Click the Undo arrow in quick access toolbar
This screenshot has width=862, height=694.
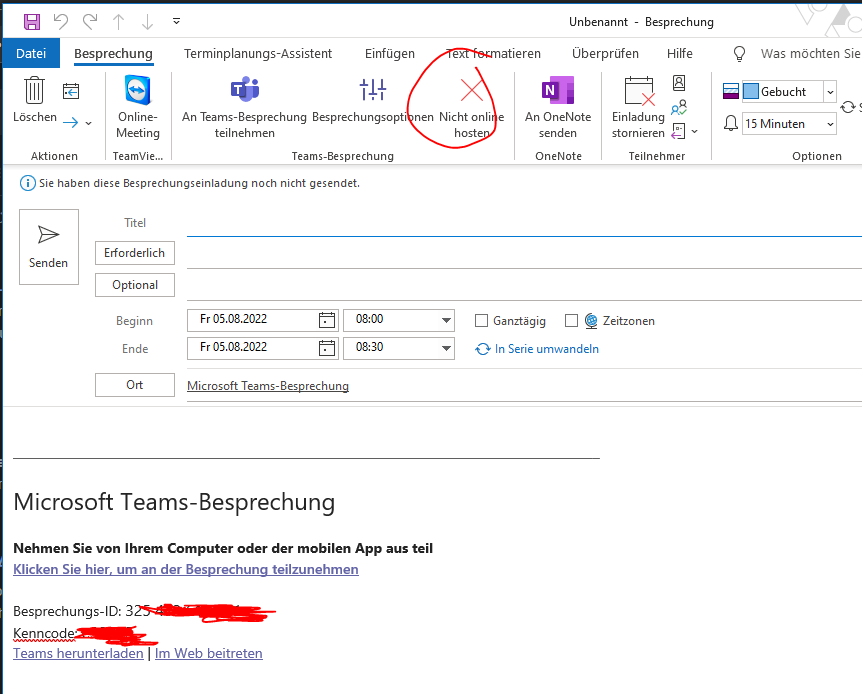(x=61, y=22)
